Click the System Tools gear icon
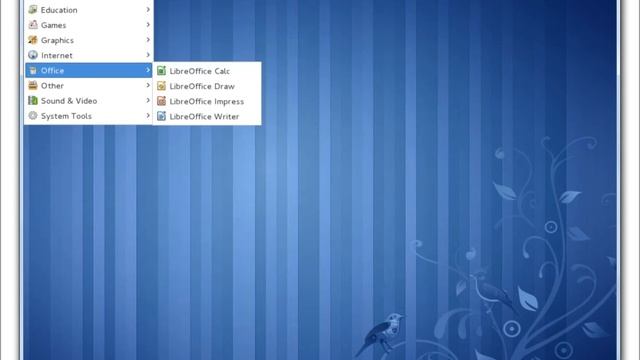The image size is (640, 360). pyautogui.click(x=33, y=116)
